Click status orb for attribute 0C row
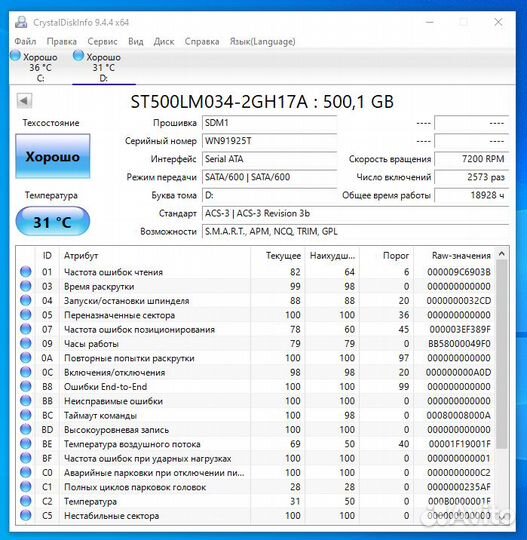527x540 pixels. 25,372
